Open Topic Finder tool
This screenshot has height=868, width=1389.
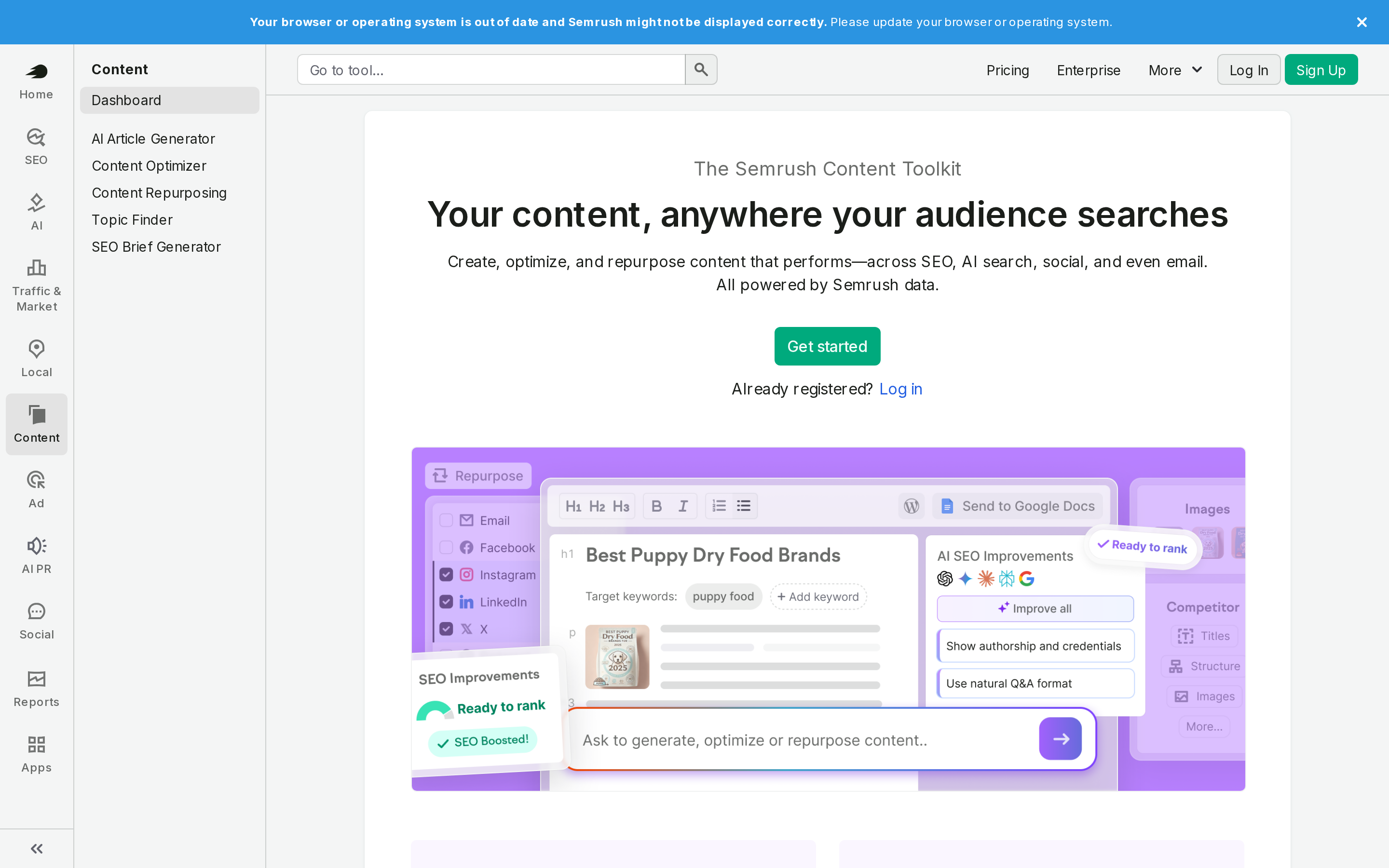[x=132, y=220]
